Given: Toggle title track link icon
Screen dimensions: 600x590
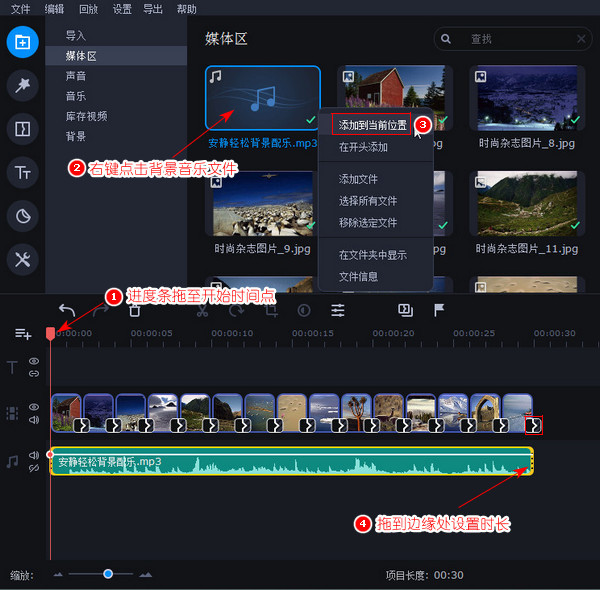Looking at the screenshot, I should tap(34, 374).
